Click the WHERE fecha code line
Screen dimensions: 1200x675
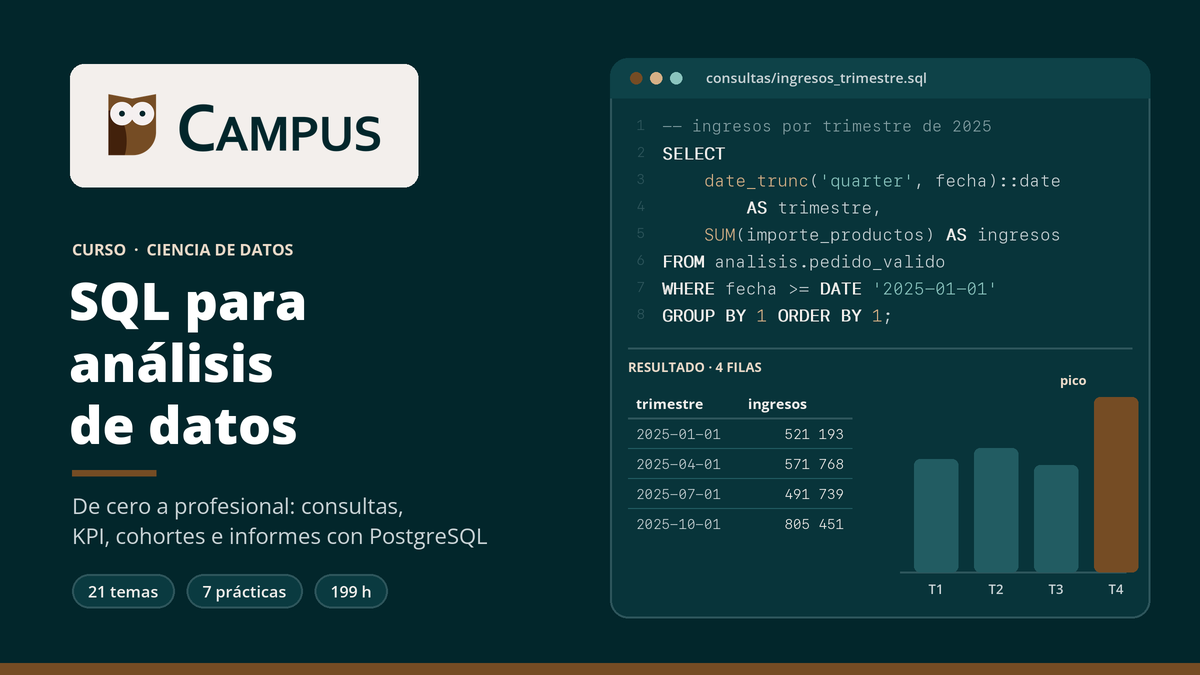point(829,288)
